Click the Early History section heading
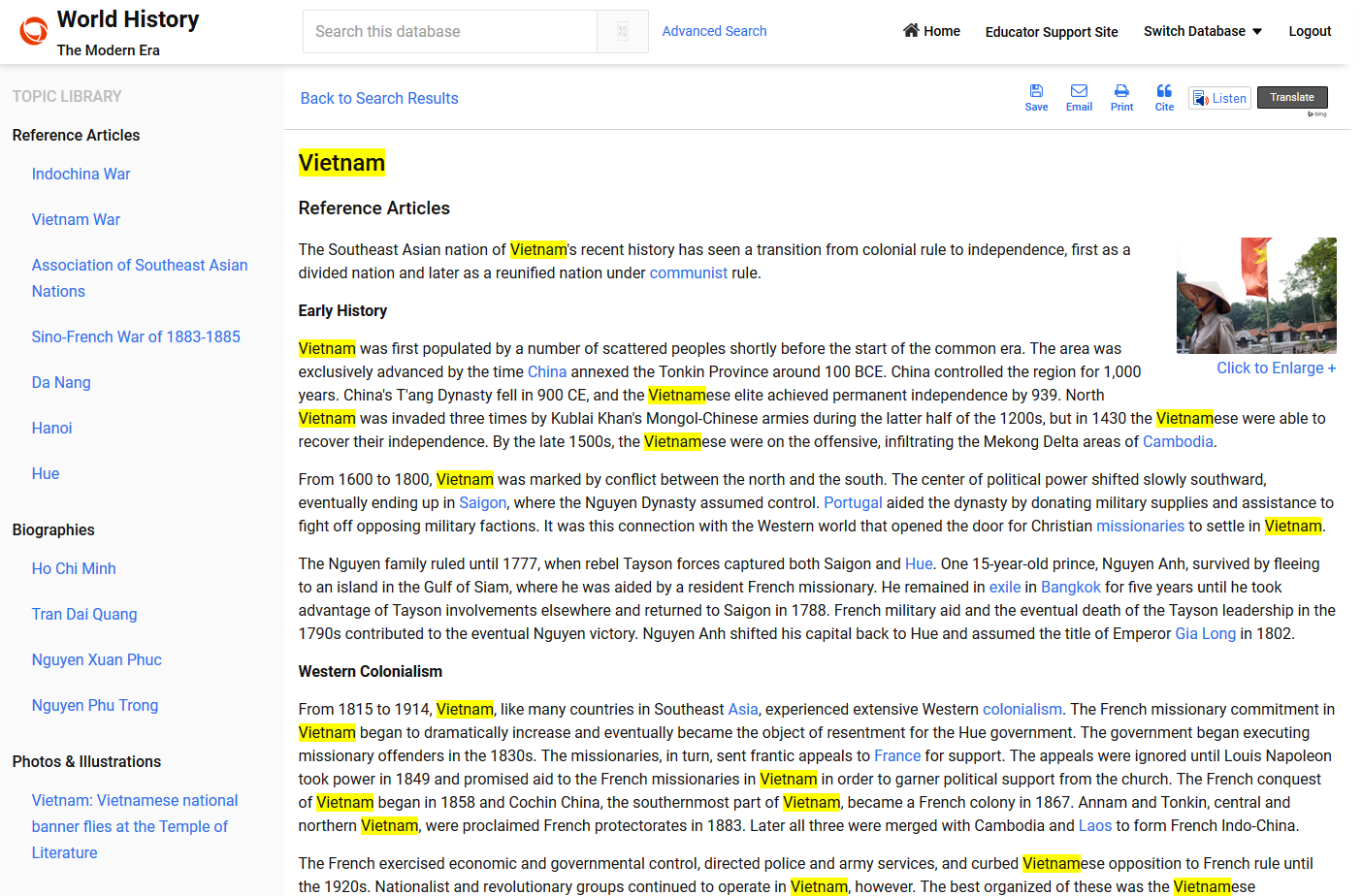This screenshot has width=1362, height=896. coord(342,310)
